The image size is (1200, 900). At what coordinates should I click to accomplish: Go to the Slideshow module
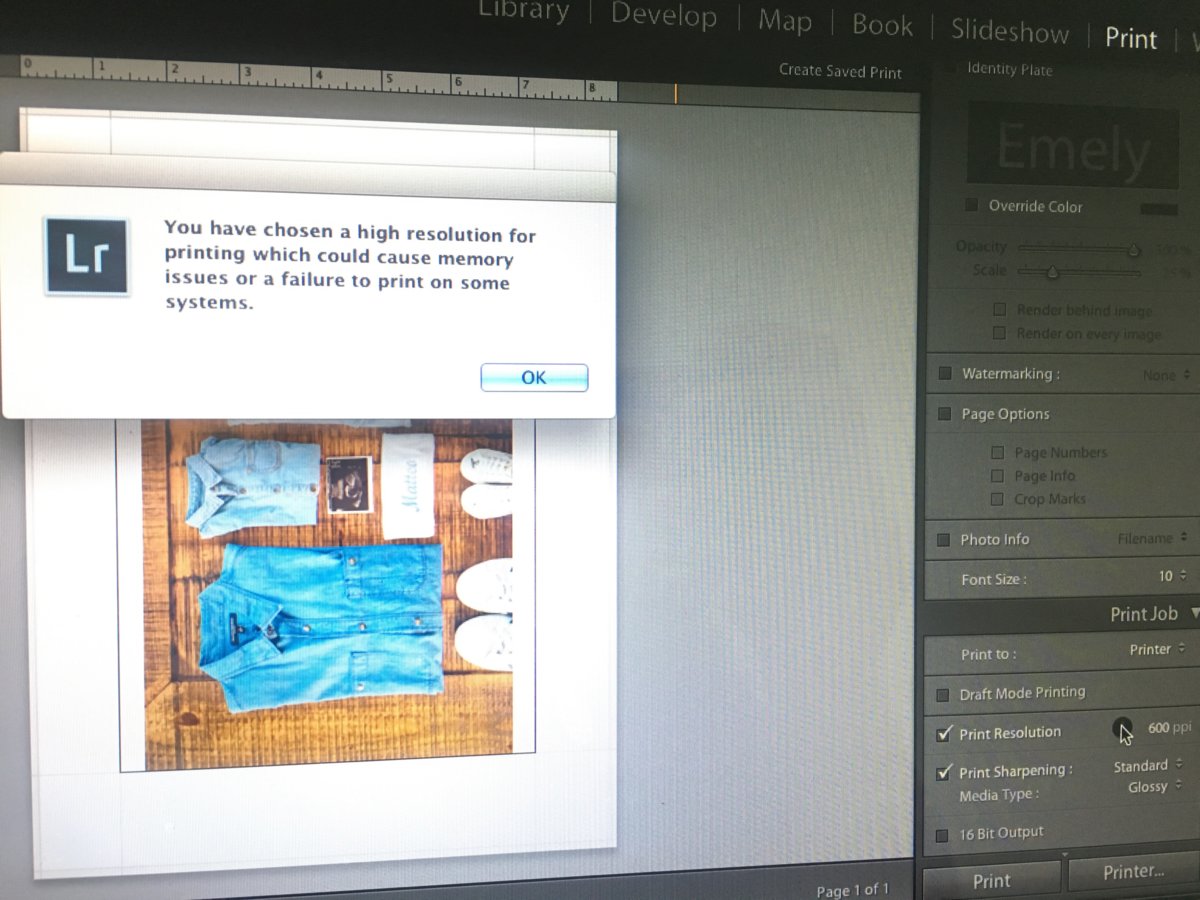point(1009,31)
